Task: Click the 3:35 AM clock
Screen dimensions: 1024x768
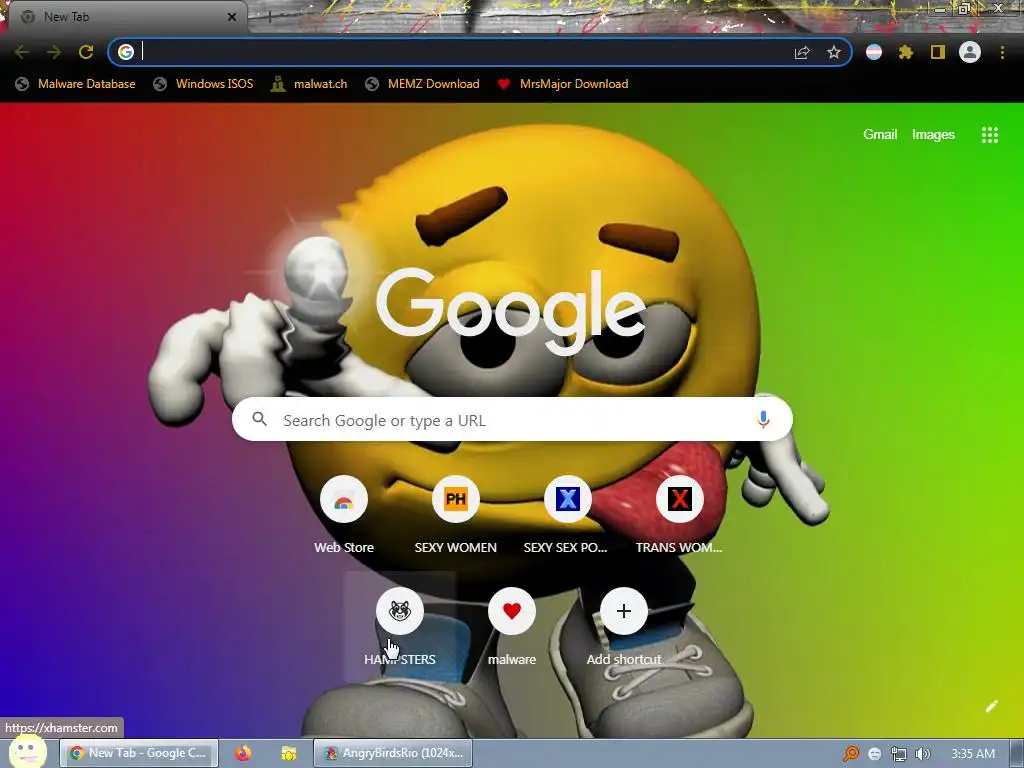Action: click(972, 754)
